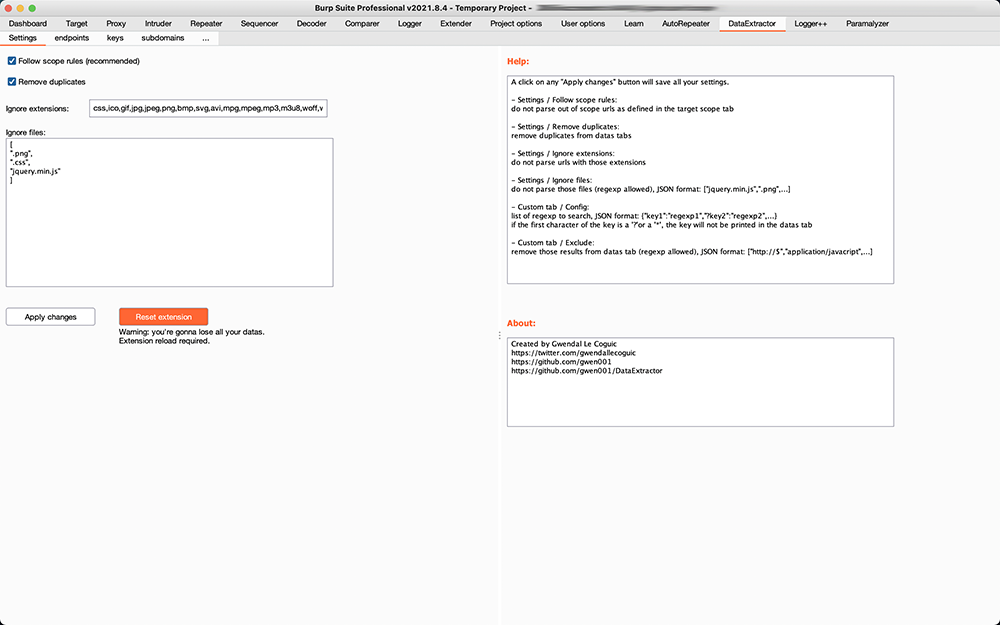Select the Repeater tab

[206, 24]
